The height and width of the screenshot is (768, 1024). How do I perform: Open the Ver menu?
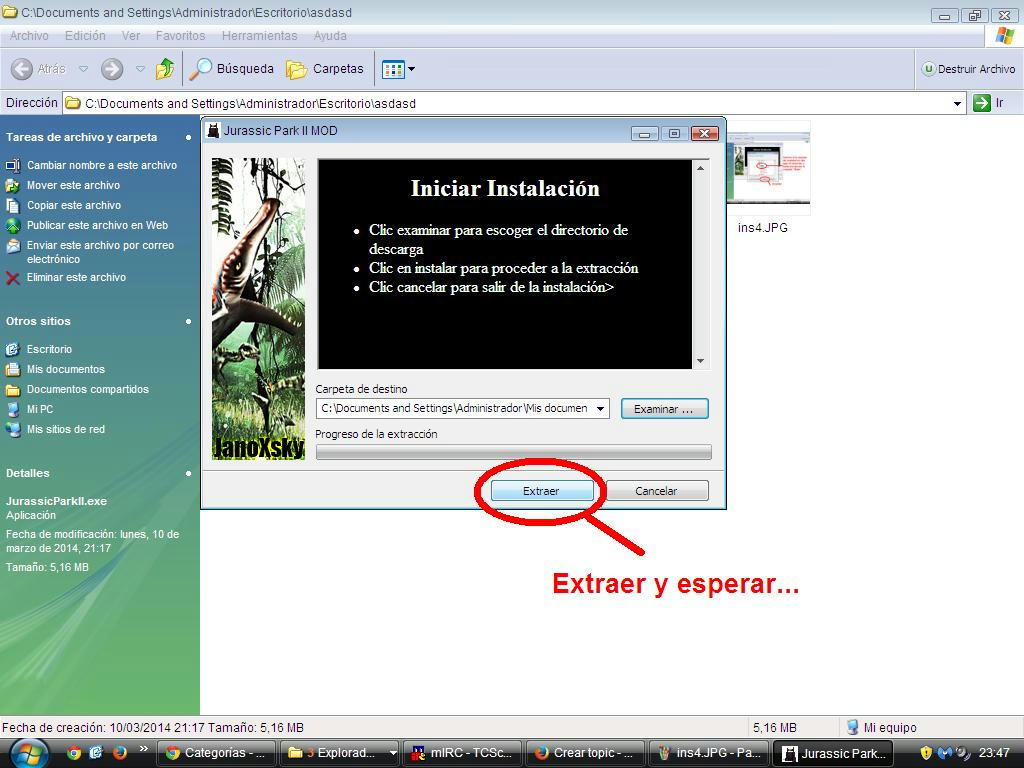click(131, 35)
